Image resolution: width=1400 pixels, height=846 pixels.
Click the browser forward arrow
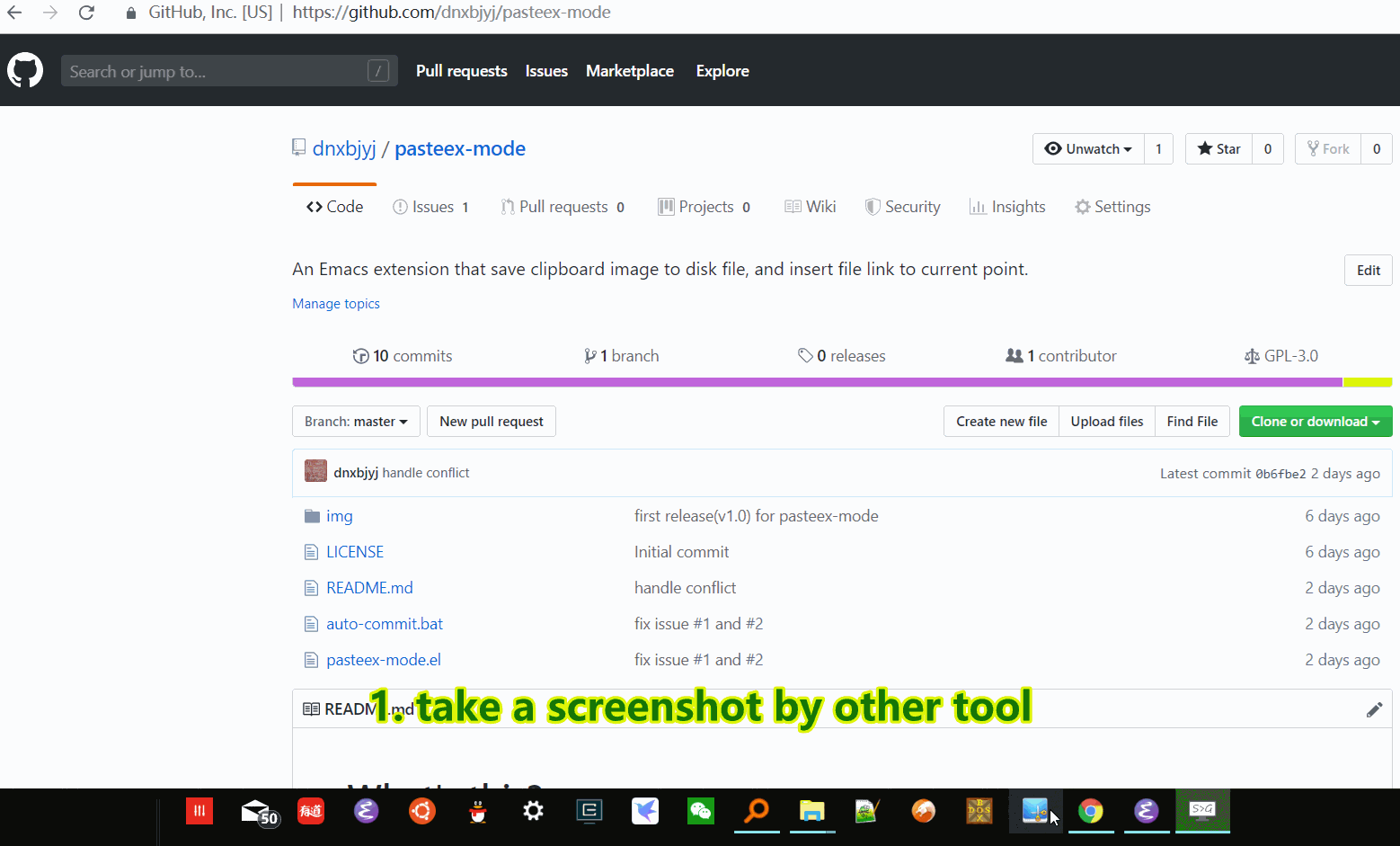point(50,13)
